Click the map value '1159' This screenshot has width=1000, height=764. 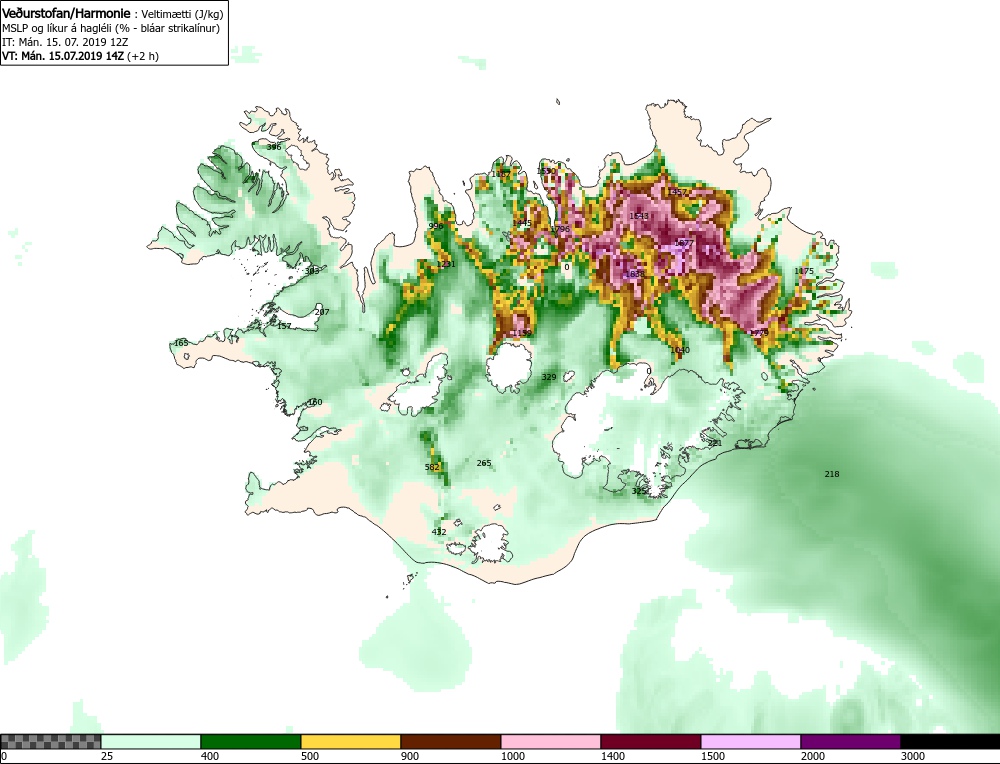point(522,333)
